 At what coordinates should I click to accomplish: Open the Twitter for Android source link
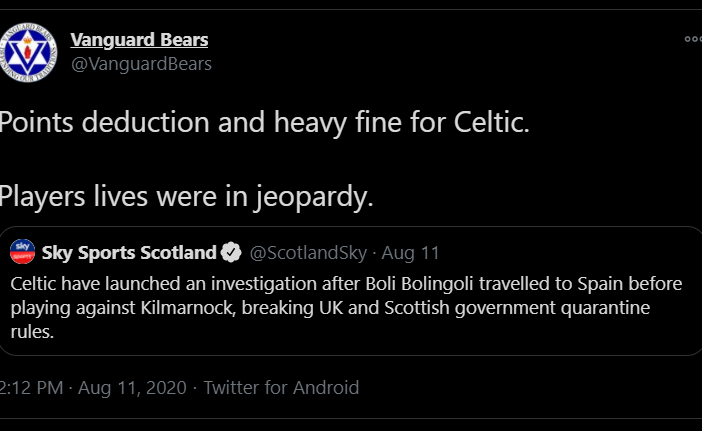tap(281, 388)
